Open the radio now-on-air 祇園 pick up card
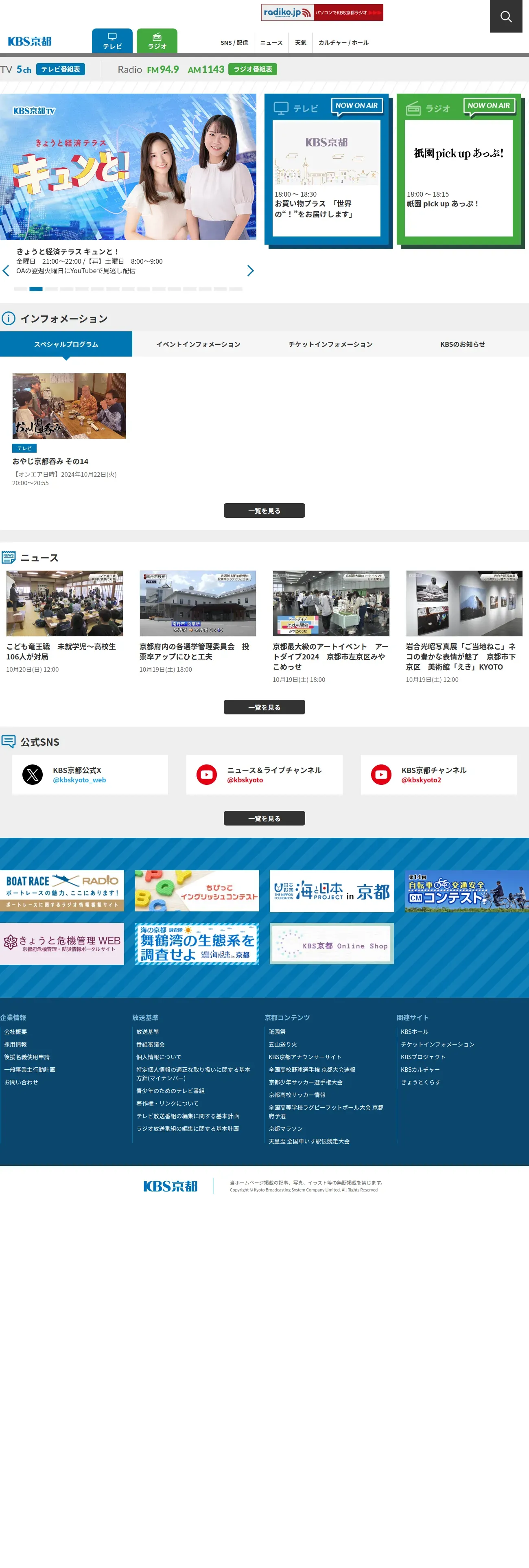 (x=458, y=178)
